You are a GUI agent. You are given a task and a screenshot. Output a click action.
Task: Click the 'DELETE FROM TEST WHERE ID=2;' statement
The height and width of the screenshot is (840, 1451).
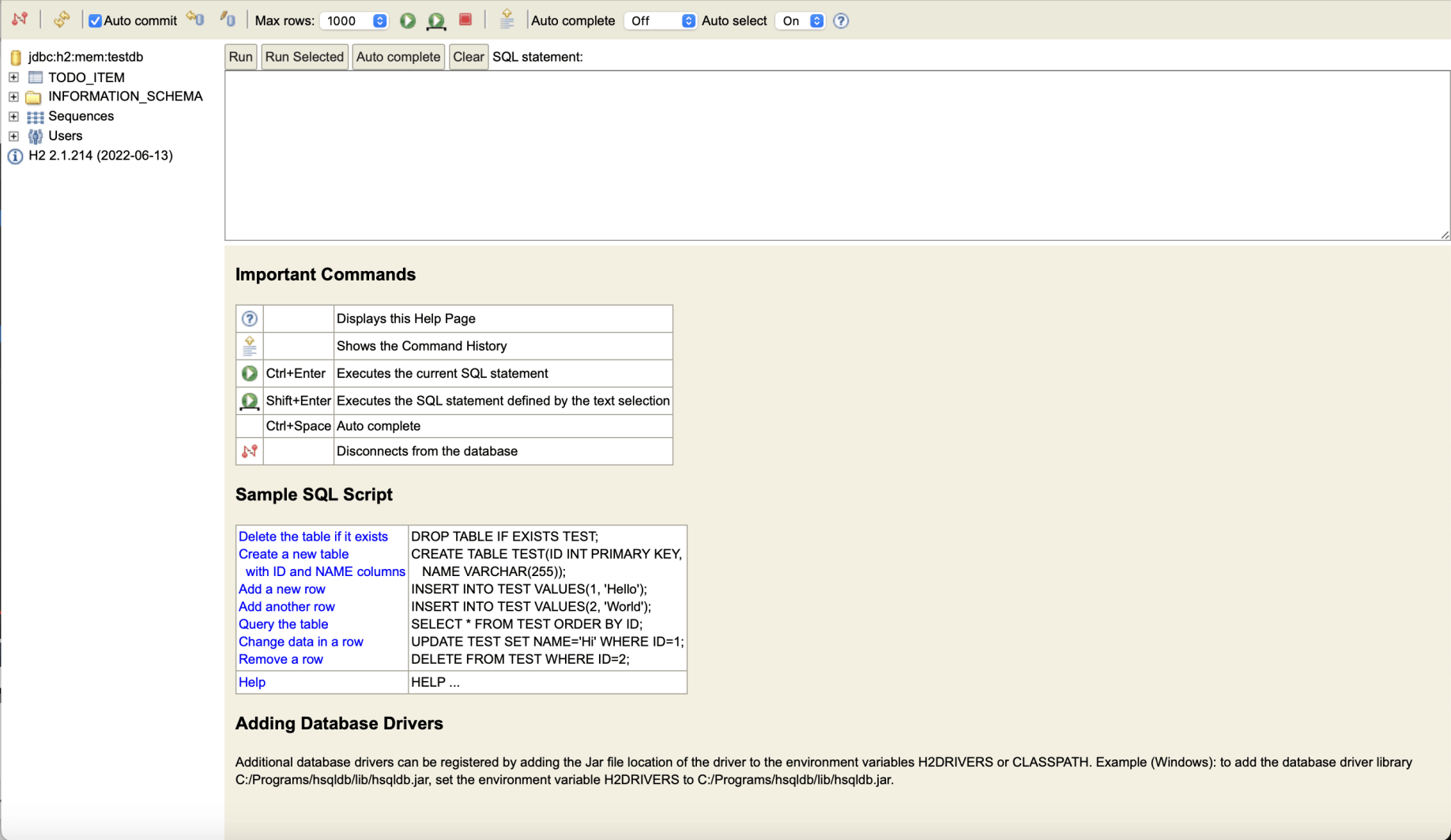(x=521, y=659)
